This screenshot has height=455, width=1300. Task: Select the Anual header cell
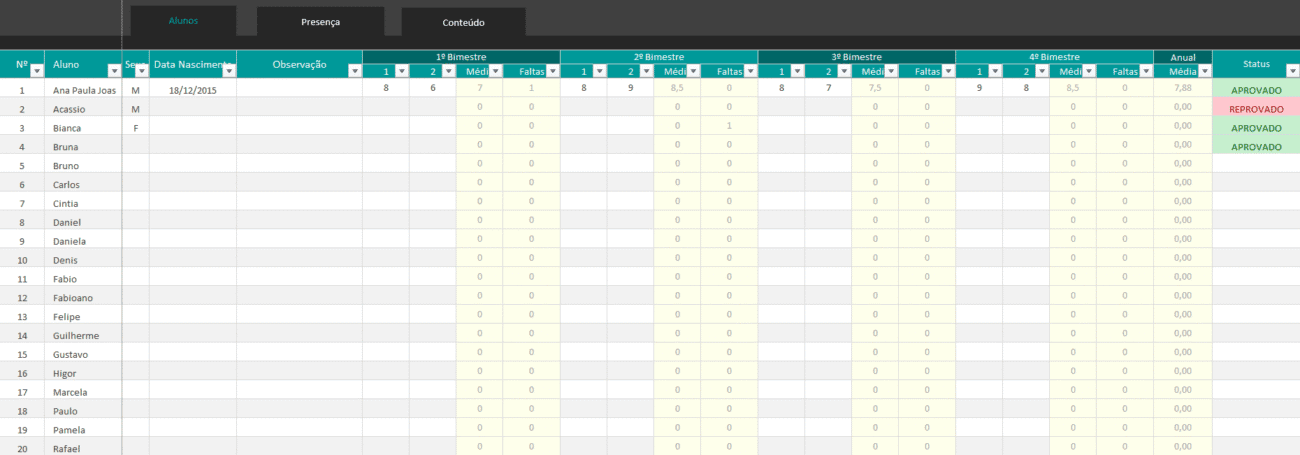[1183, 57]
